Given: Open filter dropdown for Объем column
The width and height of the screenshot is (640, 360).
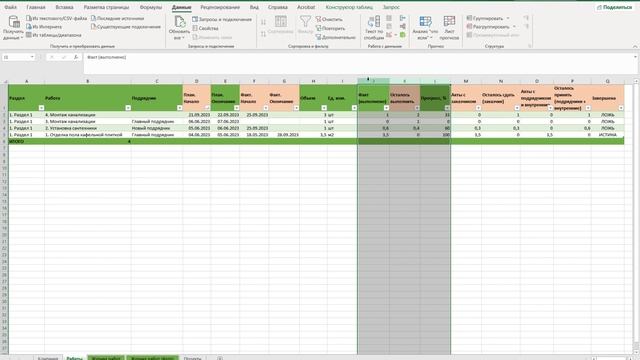Looking at the screenshot, I should (324, 108).
